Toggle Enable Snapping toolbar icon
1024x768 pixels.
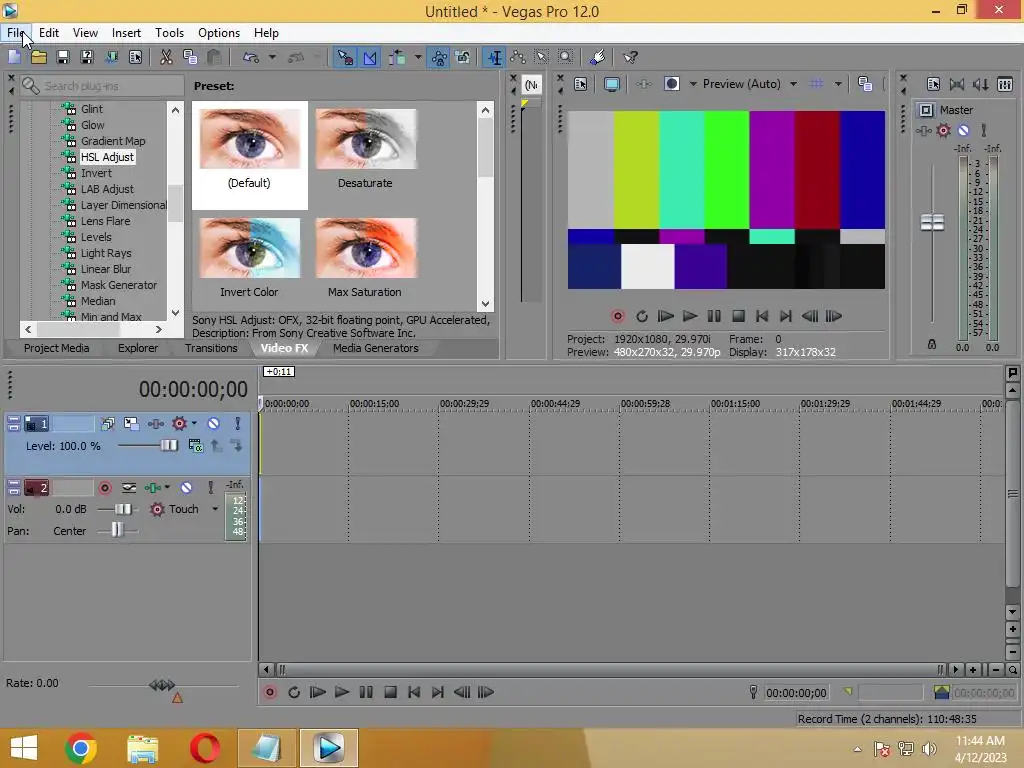coord(345,57)
